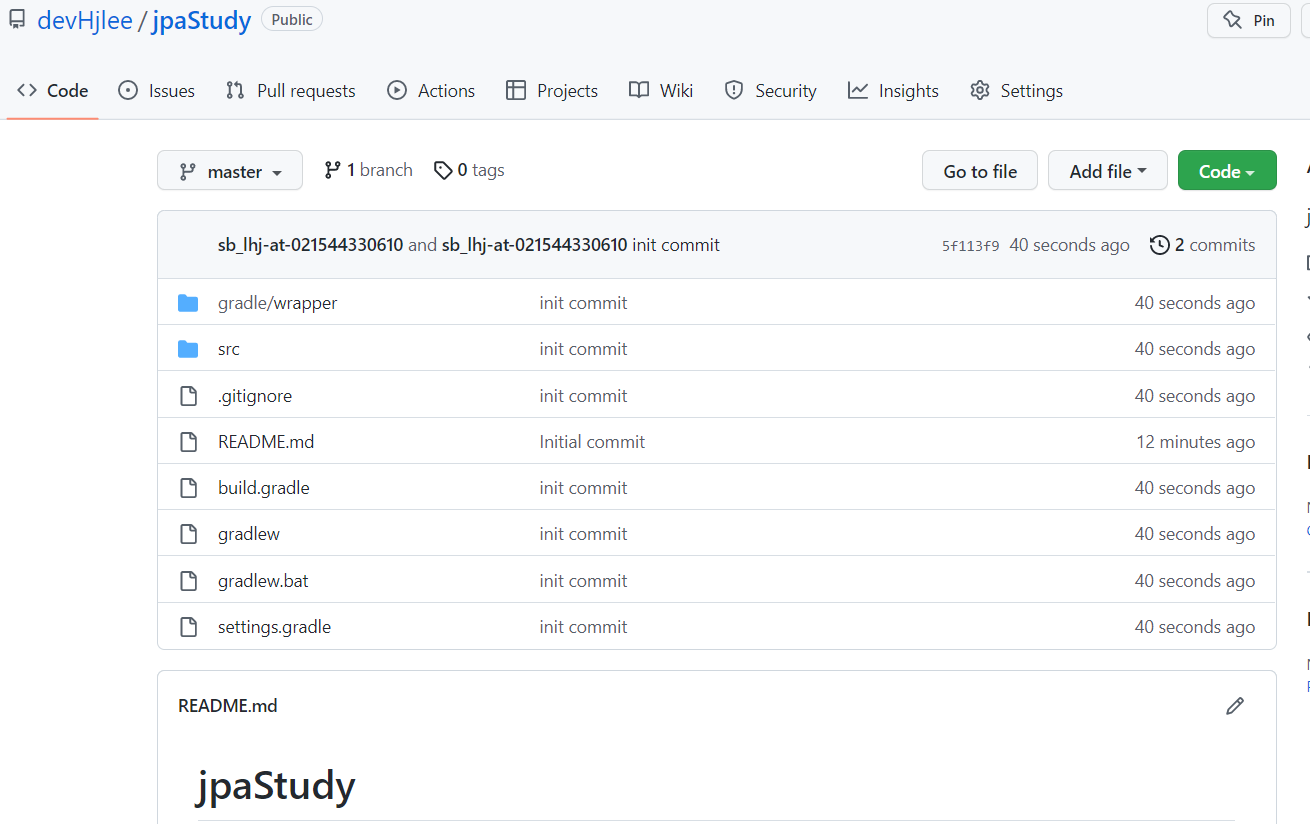Click 'init commit' message in build.gradle row
Image resolution: width=1310 pixels, height=824 pixels.
coord(583,488)
